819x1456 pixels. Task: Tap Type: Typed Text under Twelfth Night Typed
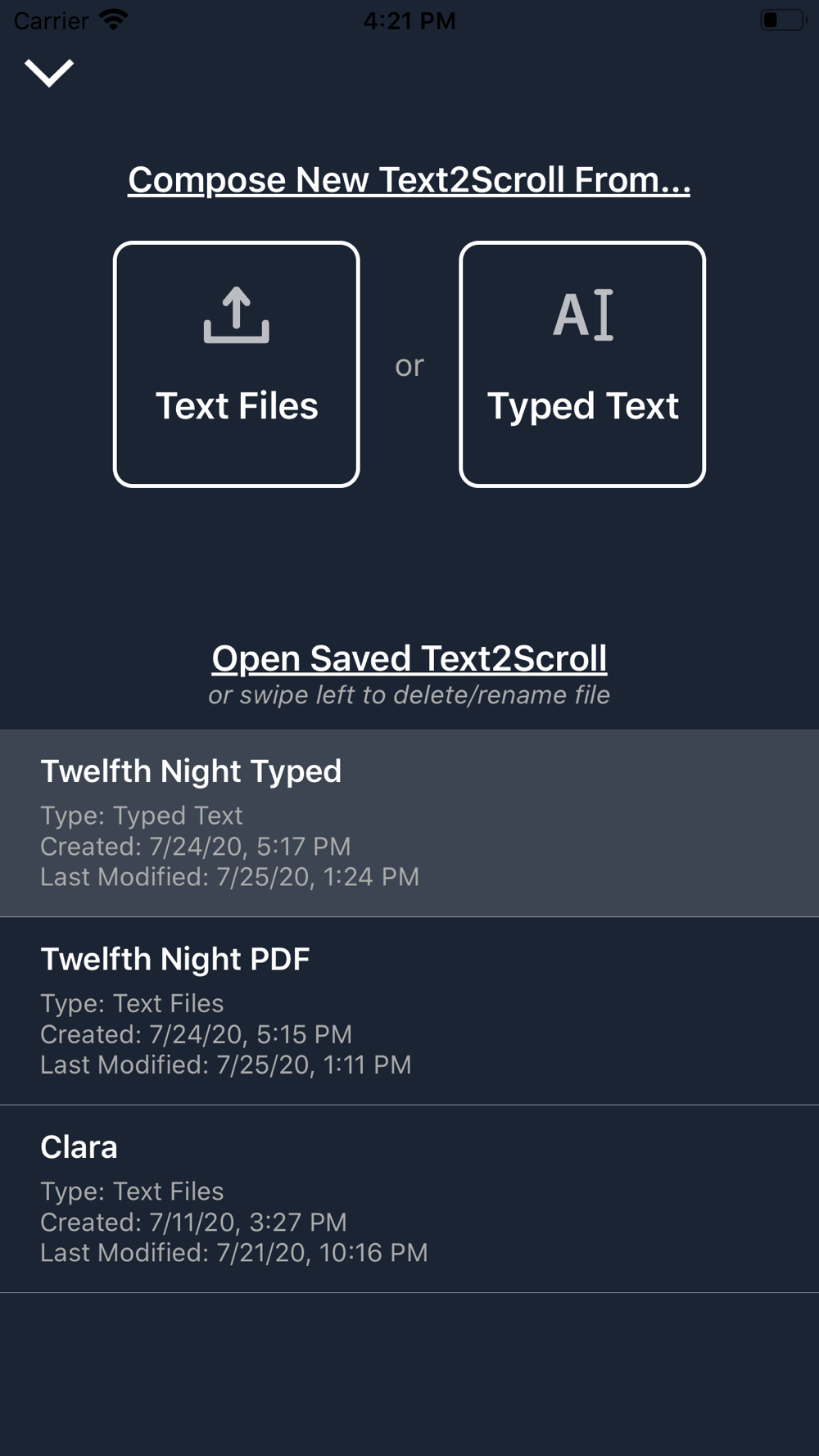click(142, 816)
